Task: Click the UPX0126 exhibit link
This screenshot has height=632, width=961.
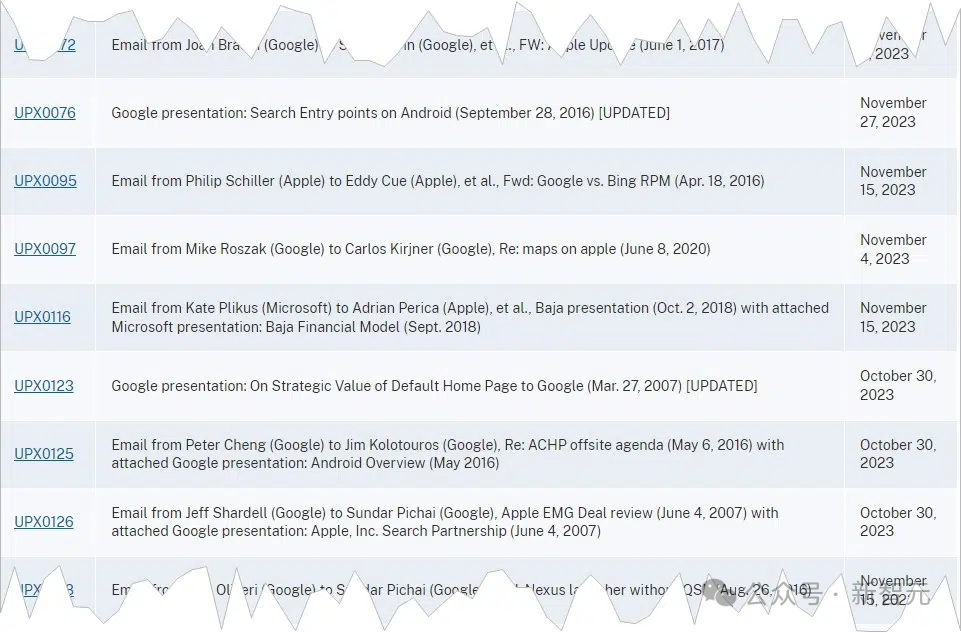Action: point(44,522)
